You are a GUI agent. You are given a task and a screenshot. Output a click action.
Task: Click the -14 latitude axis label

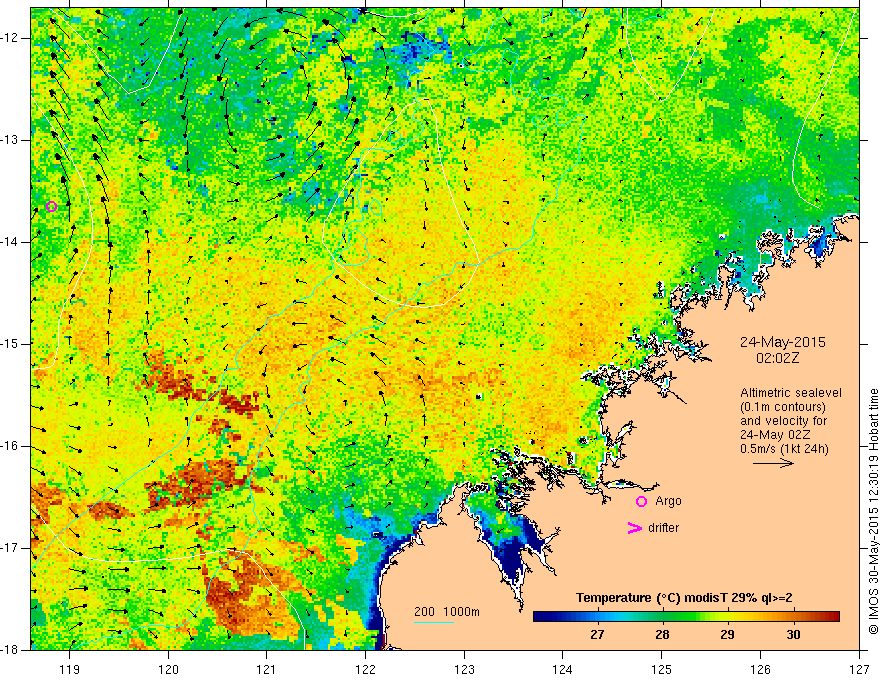[11, 242]
